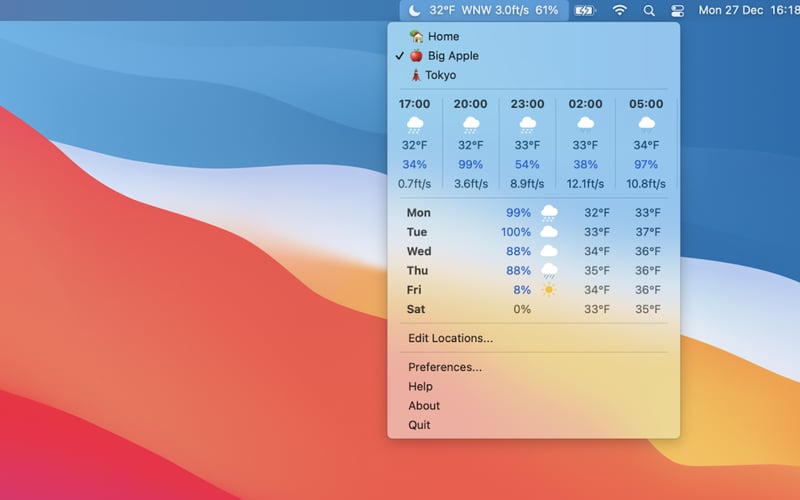Click the 3.6ft/s wind speed value
This screenshot has height=500, width=800.
471,184
